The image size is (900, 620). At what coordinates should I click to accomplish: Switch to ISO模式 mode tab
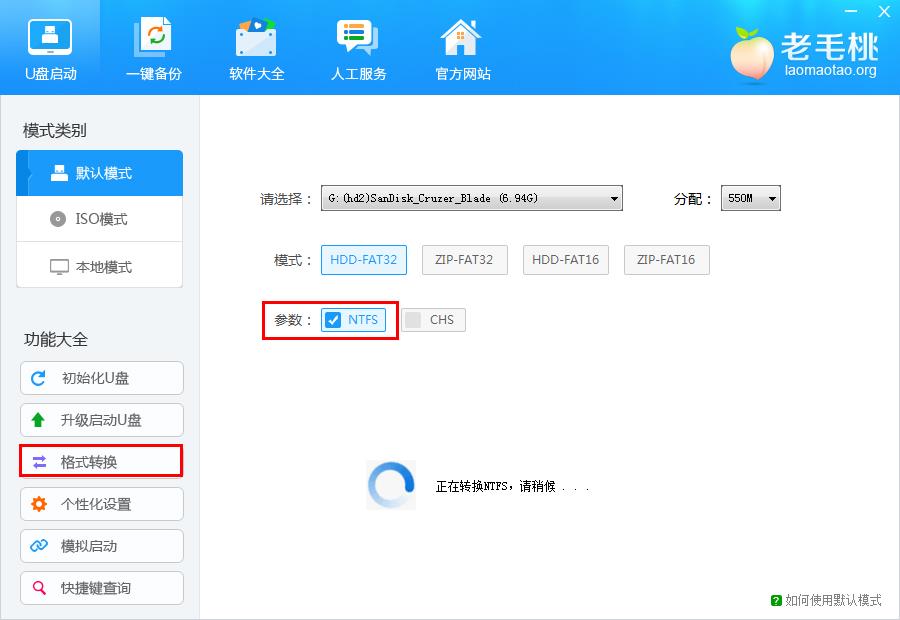pos(99,219)
